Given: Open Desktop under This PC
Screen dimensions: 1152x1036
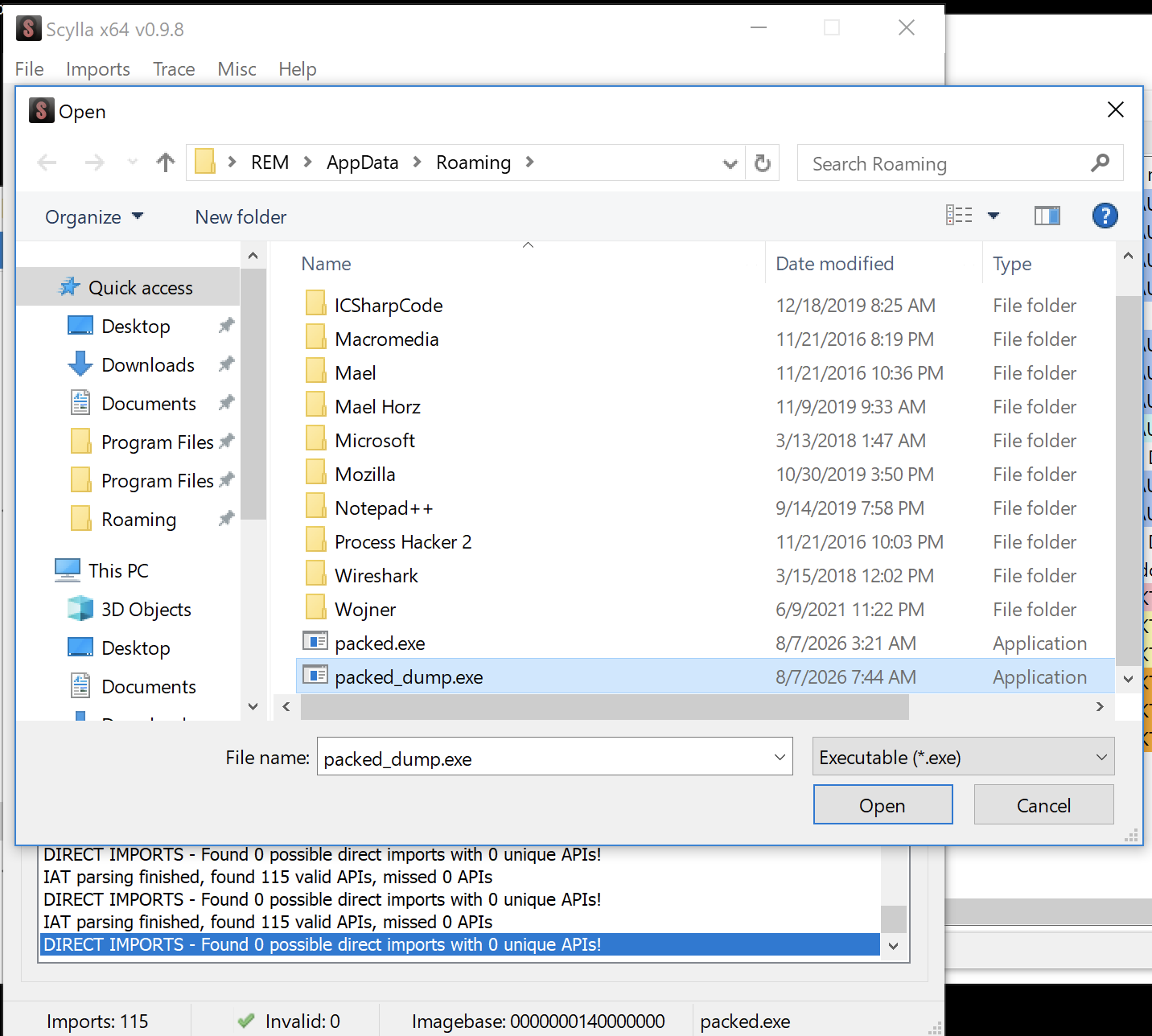Looking at the screenshot, I should pyautogui.click(x=136, y=647).
